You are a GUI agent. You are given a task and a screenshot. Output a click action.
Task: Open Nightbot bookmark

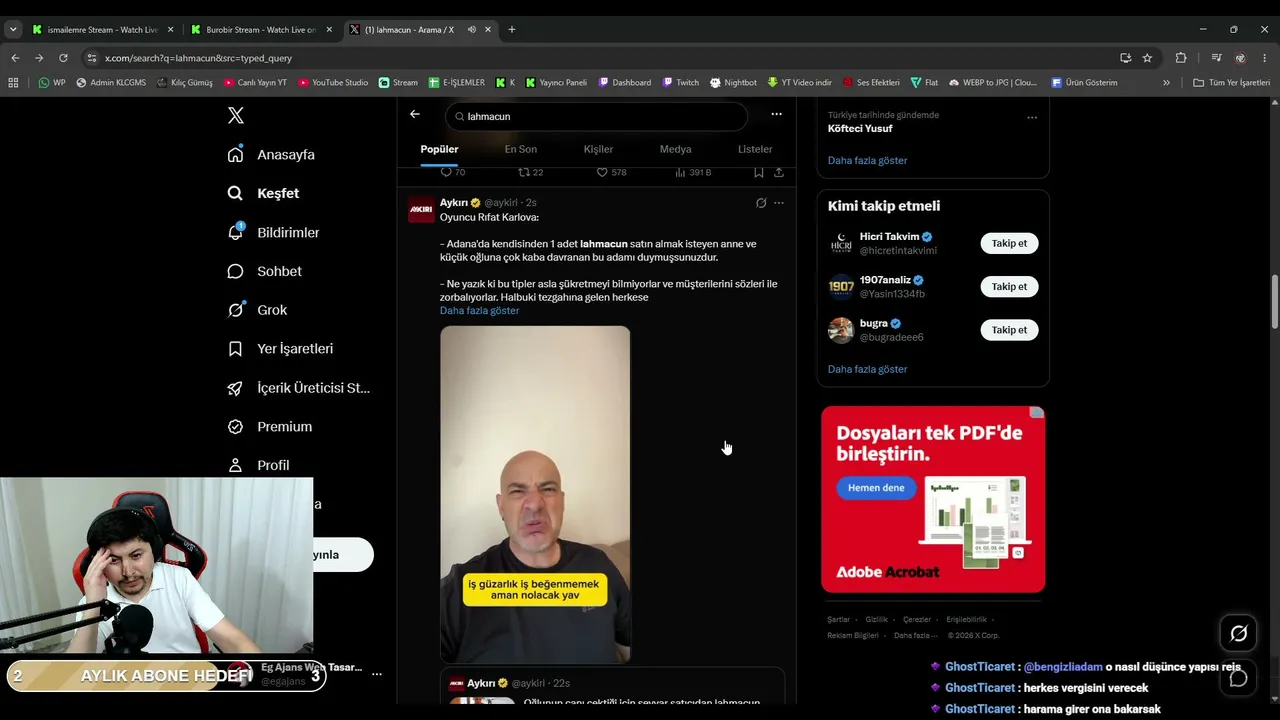pos(733,83)
